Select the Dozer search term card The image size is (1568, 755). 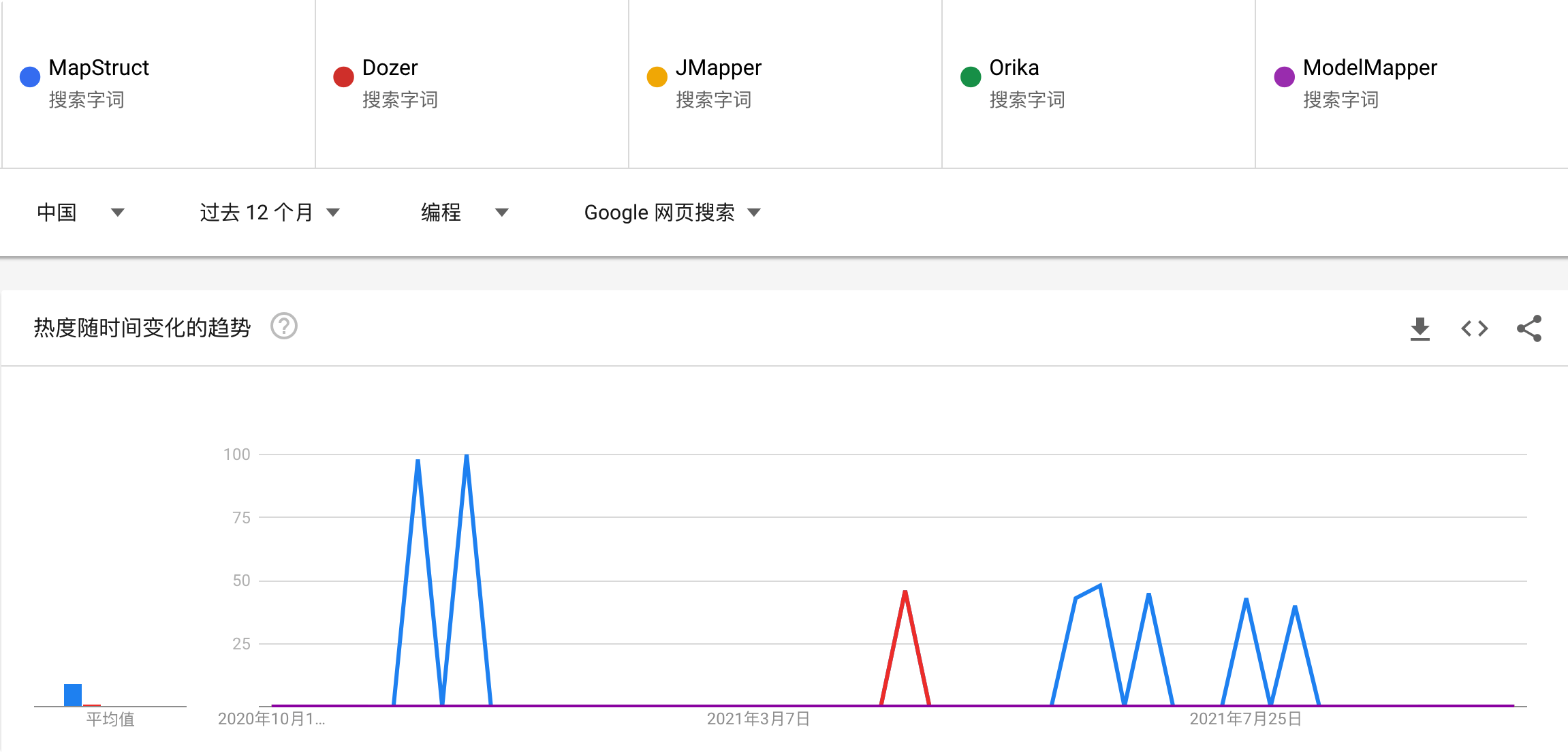(472, 83)
